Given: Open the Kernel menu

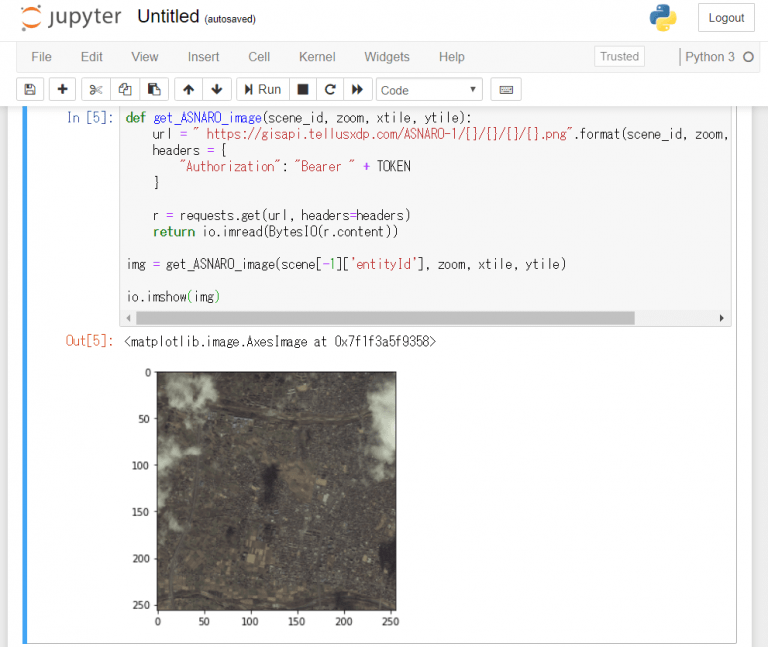Looking at the screenshot, I should [317, 57].
